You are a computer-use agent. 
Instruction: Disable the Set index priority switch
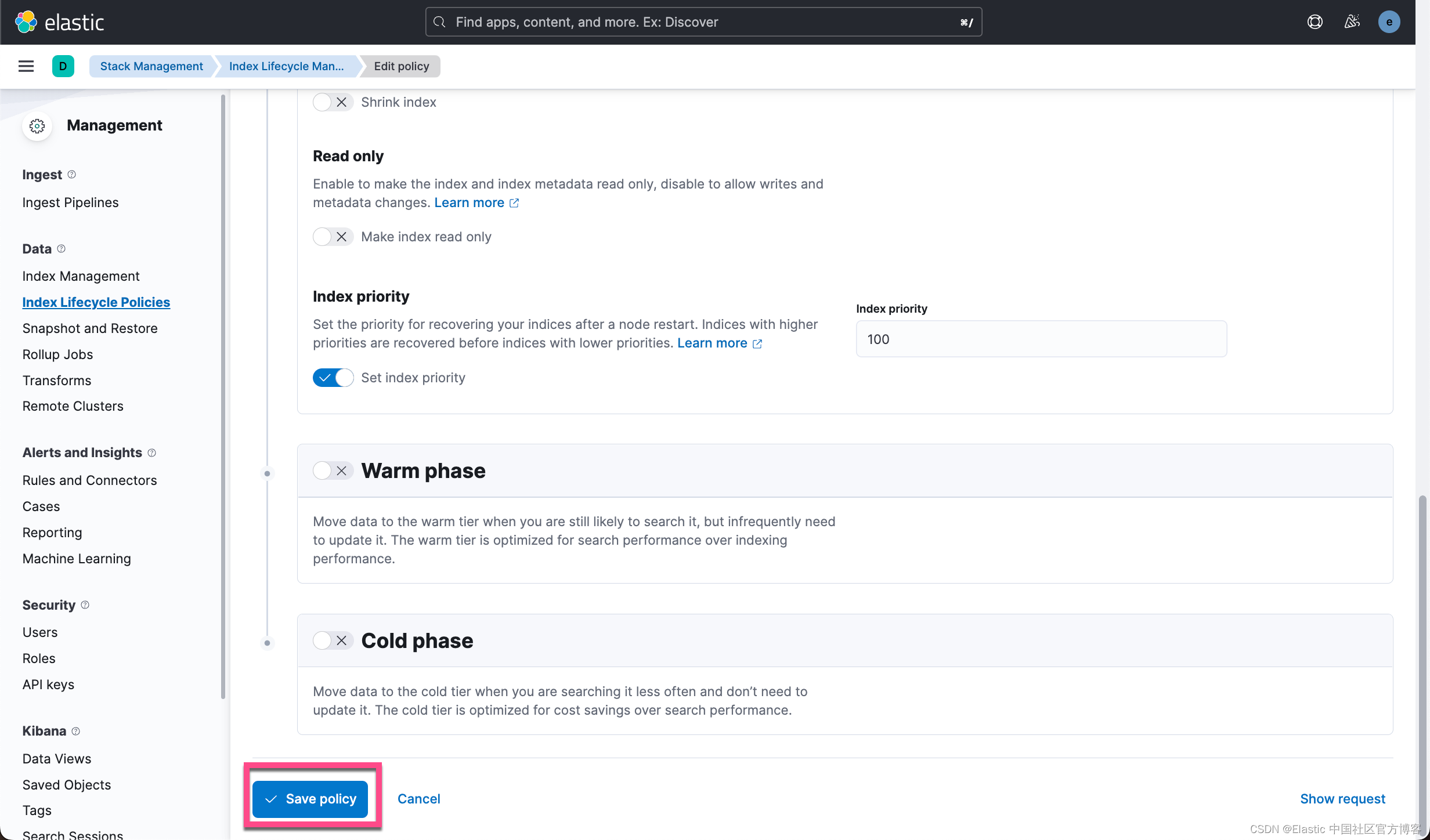pyautogui.click(x=332, y=378)
